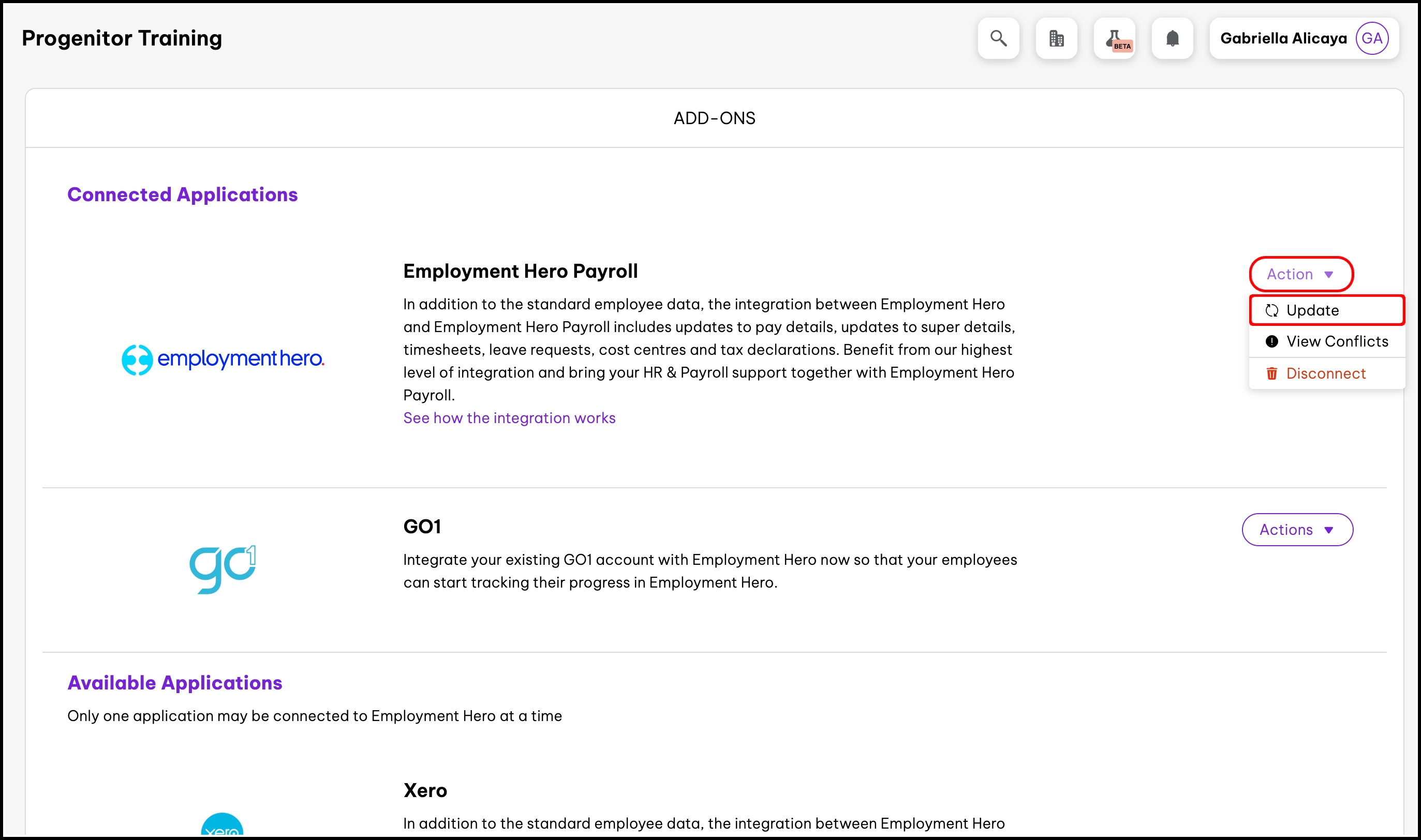Click the GA avatar circle
The image size is (1421, 840).
(1372, 38)
